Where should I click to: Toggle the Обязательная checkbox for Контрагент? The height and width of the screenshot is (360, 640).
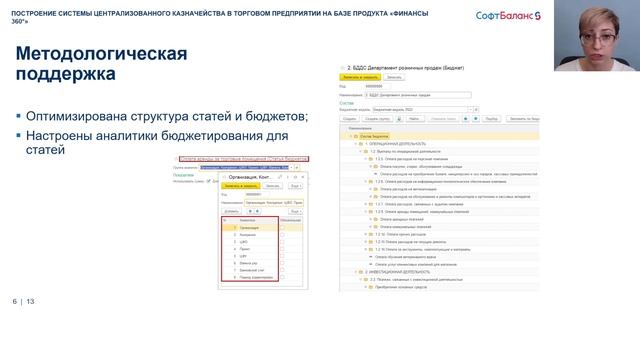pyautogui.click(x=282, y=235)
